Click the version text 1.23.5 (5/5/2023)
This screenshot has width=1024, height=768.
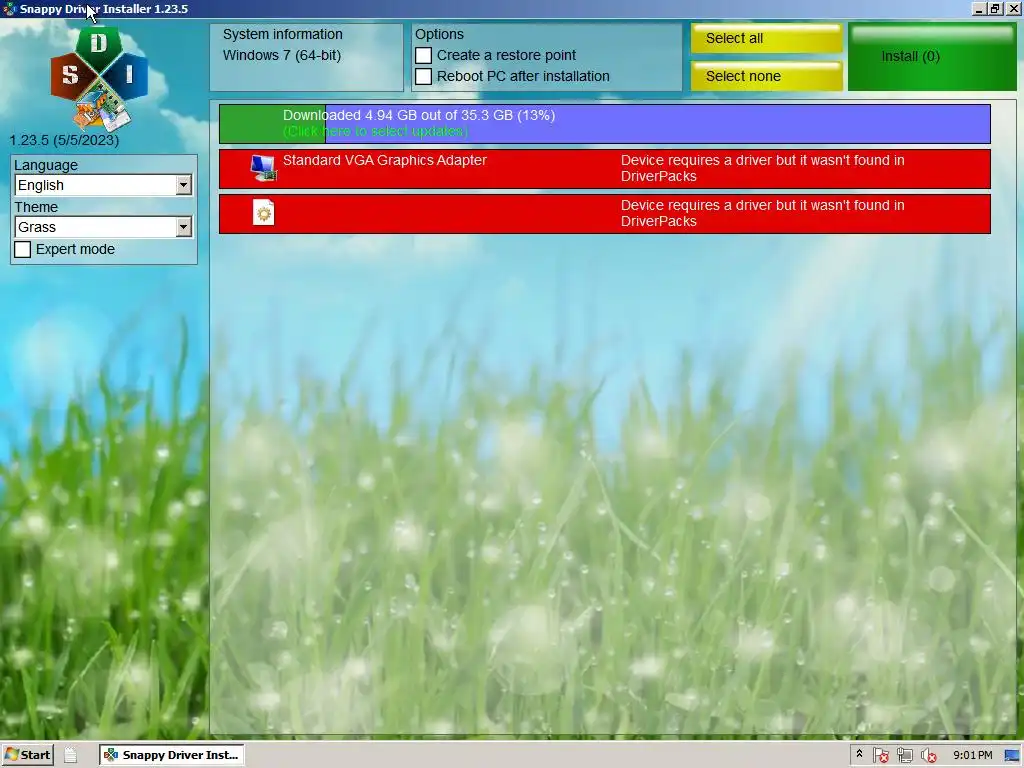[x=64, y=140]
